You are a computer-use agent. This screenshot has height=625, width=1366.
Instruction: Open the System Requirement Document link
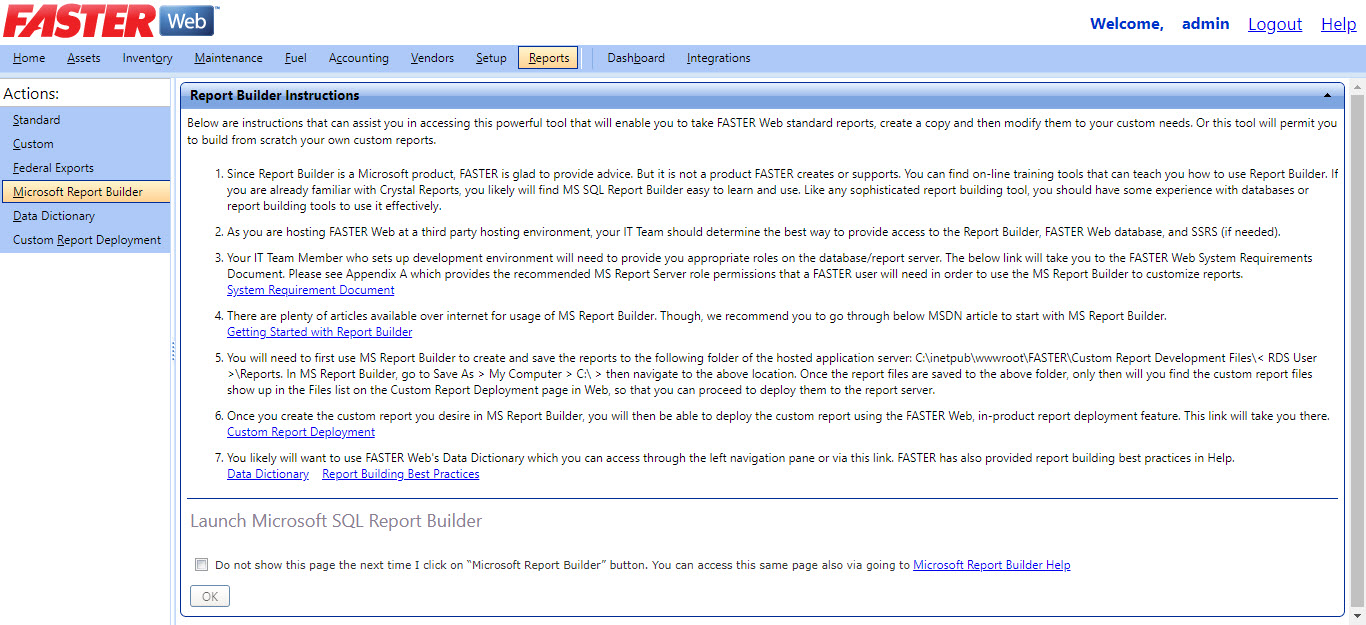pyautogui.click(x=311, y=290)
